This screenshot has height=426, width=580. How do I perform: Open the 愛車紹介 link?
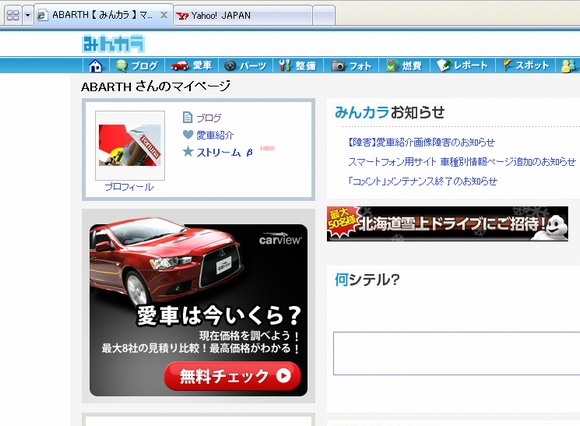click(x=215, y=135)
